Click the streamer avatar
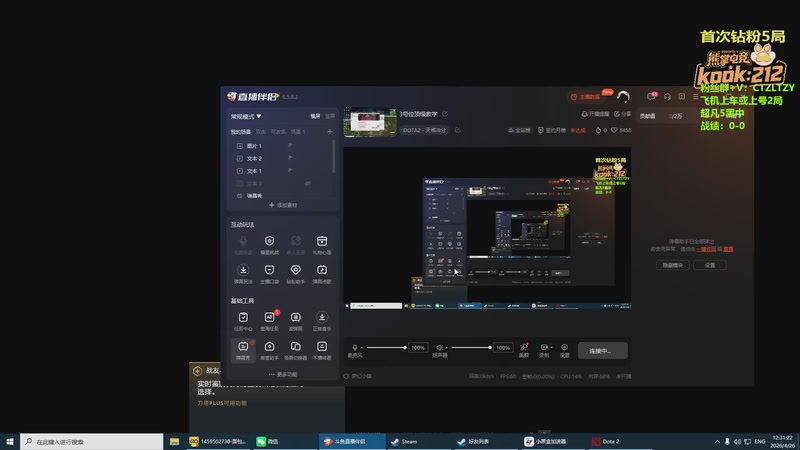The height and width of the screenshot is (450, 800). (x=623, y=96)
